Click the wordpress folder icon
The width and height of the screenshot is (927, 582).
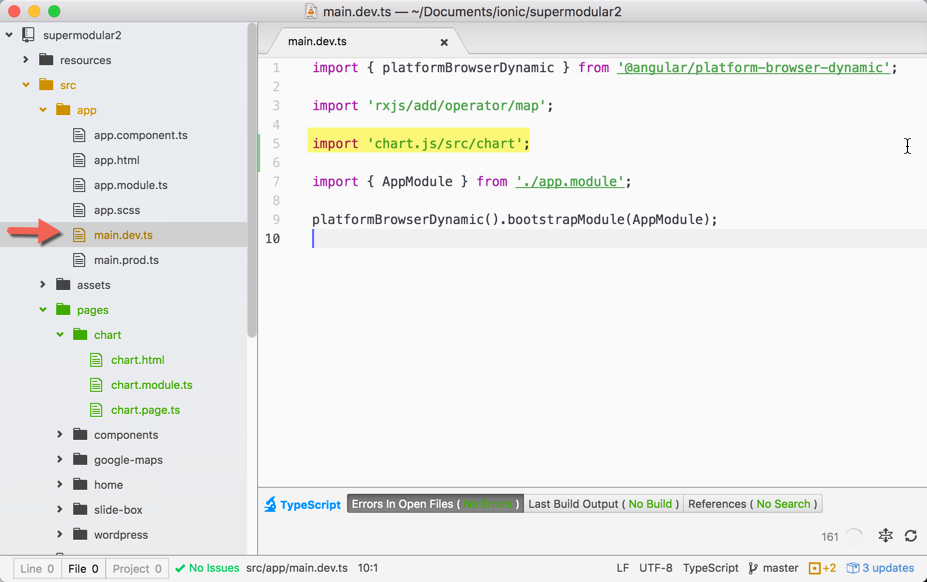[80, 534]
